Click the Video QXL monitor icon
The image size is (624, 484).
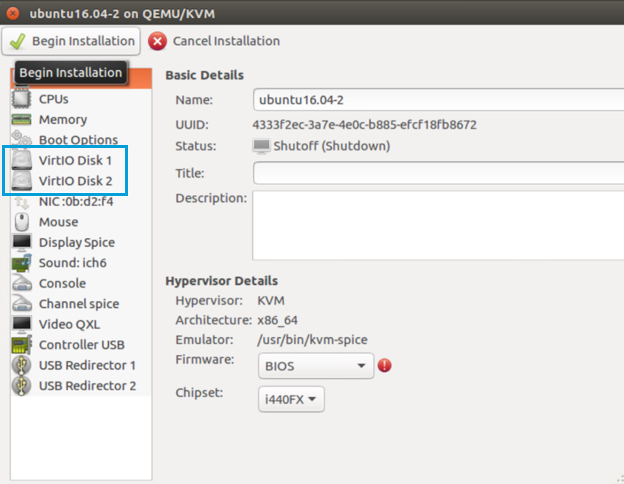pyautogui.click(x=21, y=324)
